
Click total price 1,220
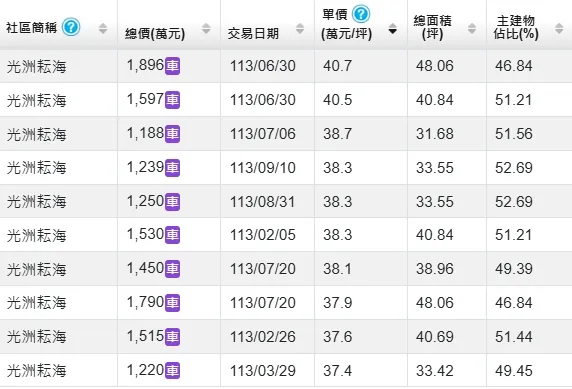click(x=145, y=370)
